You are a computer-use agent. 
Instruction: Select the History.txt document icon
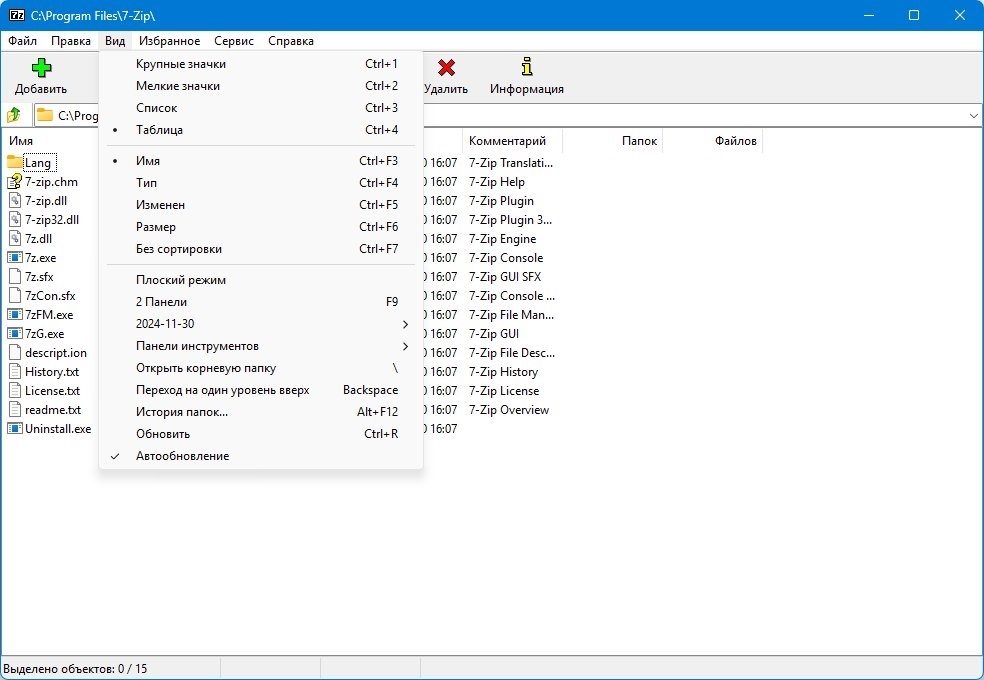[14, 371]
